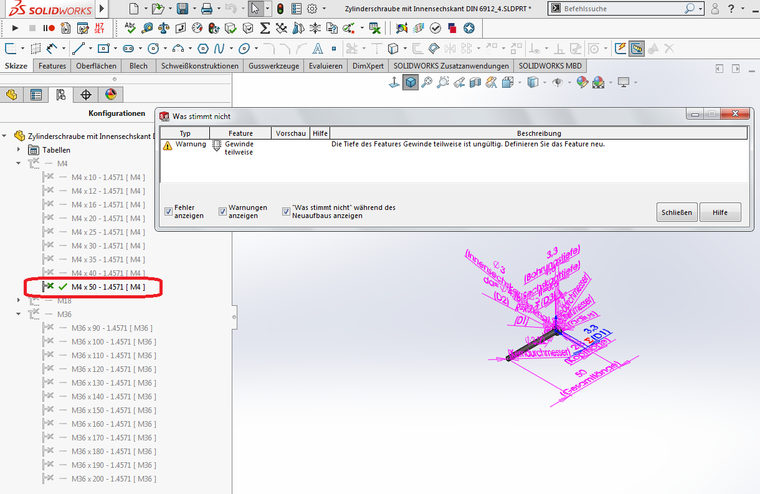The image size is (760, 494).
Task: Switch to the Schweißkonstruktionen tab
Action: [200, 66]
